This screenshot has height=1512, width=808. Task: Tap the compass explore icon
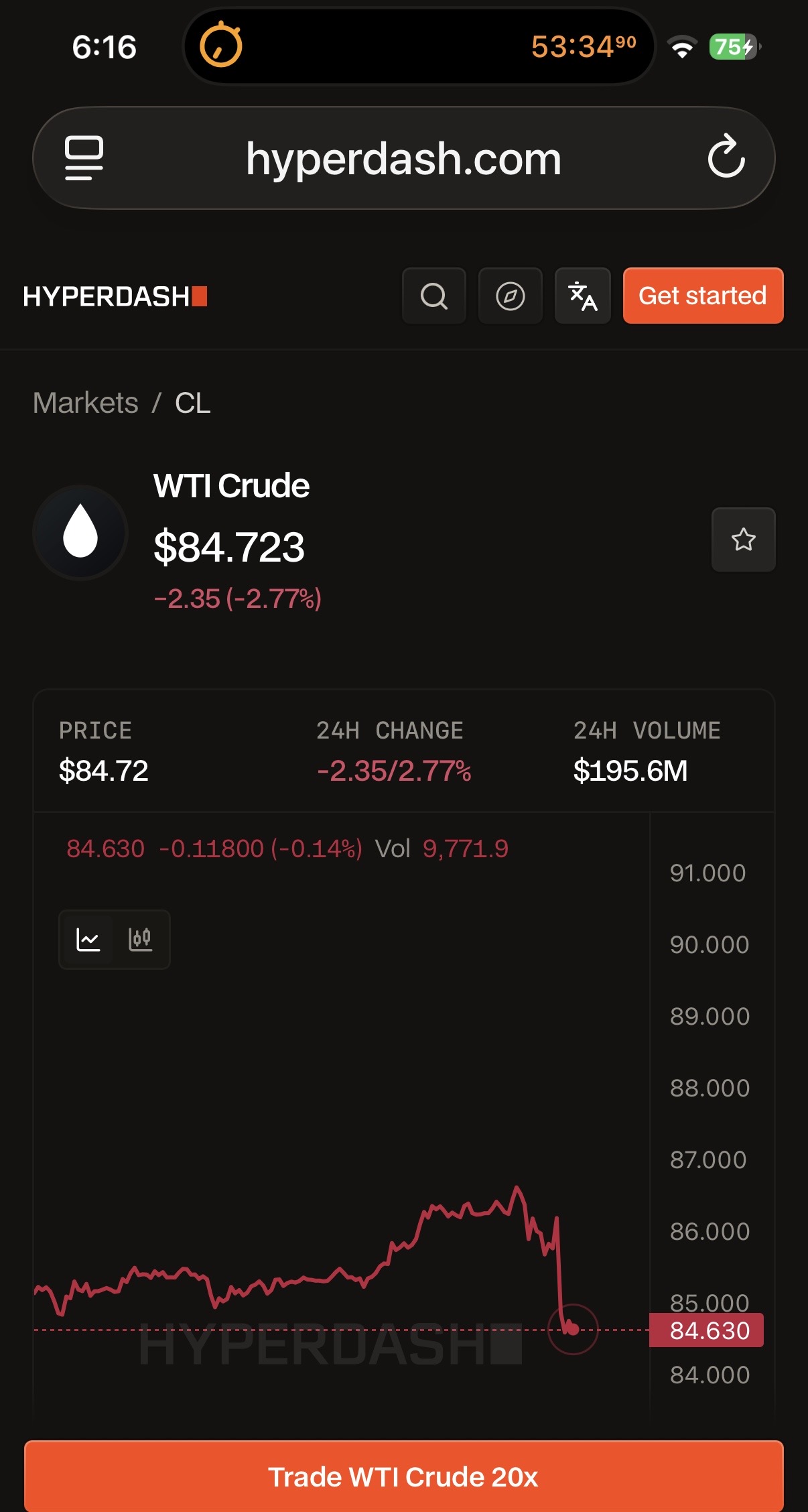(510, 296)
